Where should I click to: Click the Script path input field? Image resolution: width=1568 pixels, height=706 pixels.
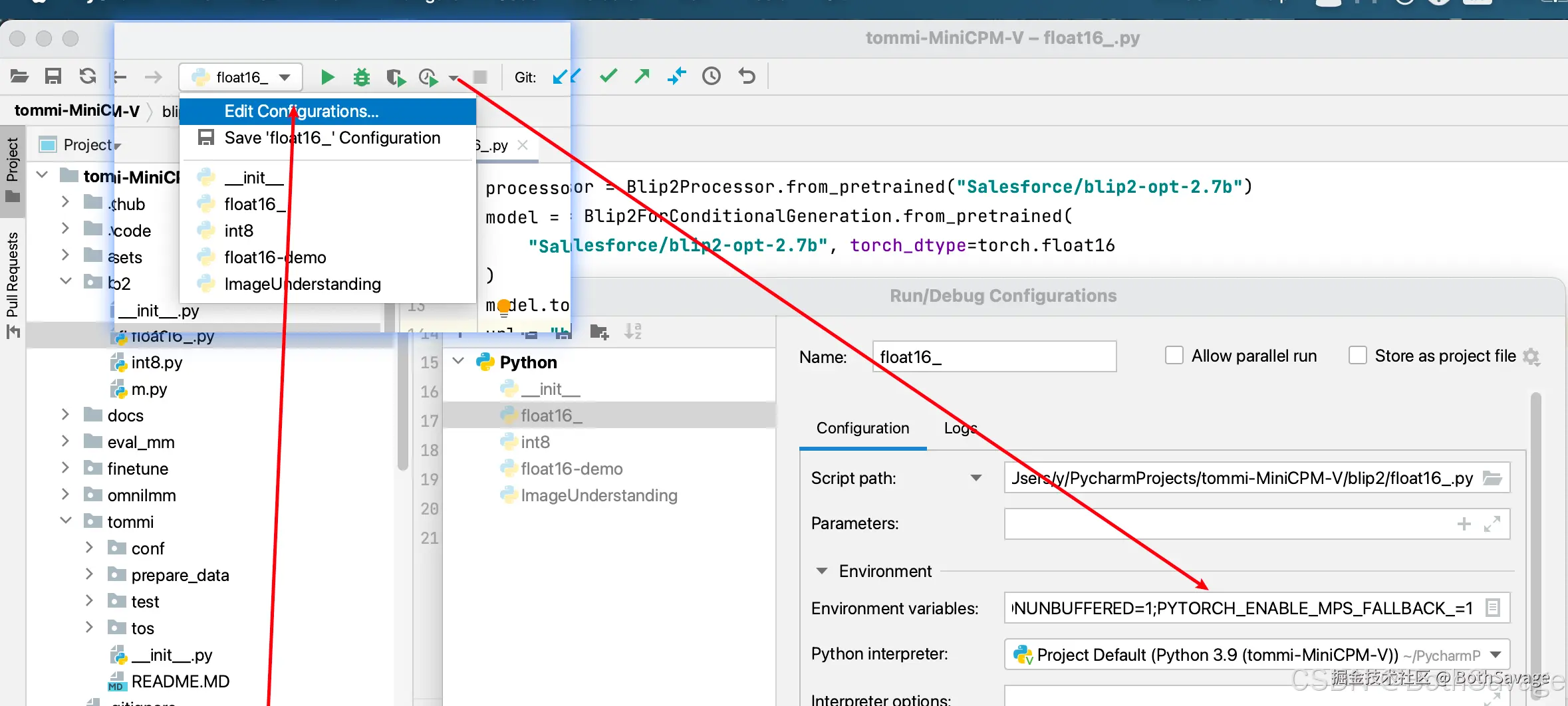point(1257,478)
